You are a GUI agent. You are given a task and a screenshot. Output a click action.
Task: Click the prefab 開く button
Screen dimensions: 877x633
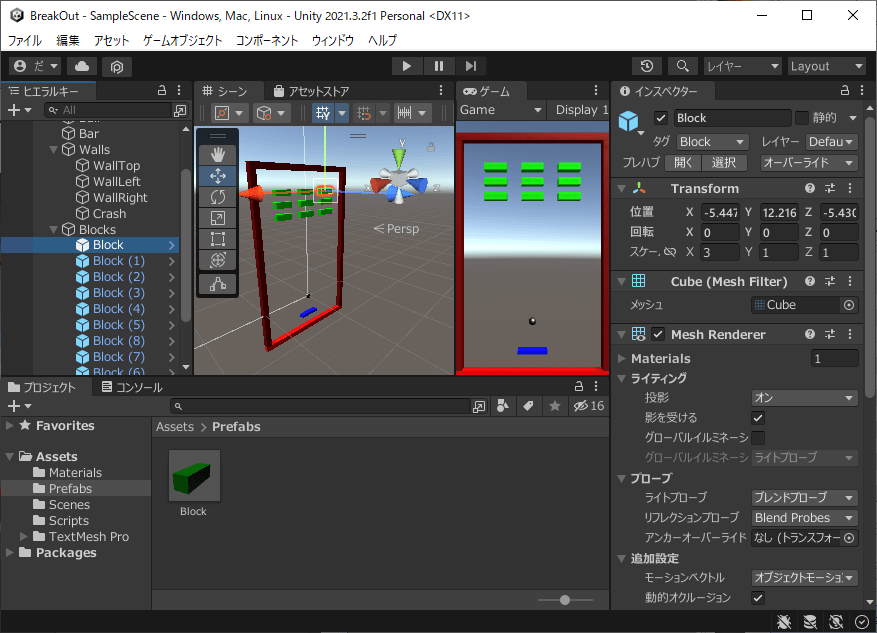pyautogui.click(x=682, y=163)
